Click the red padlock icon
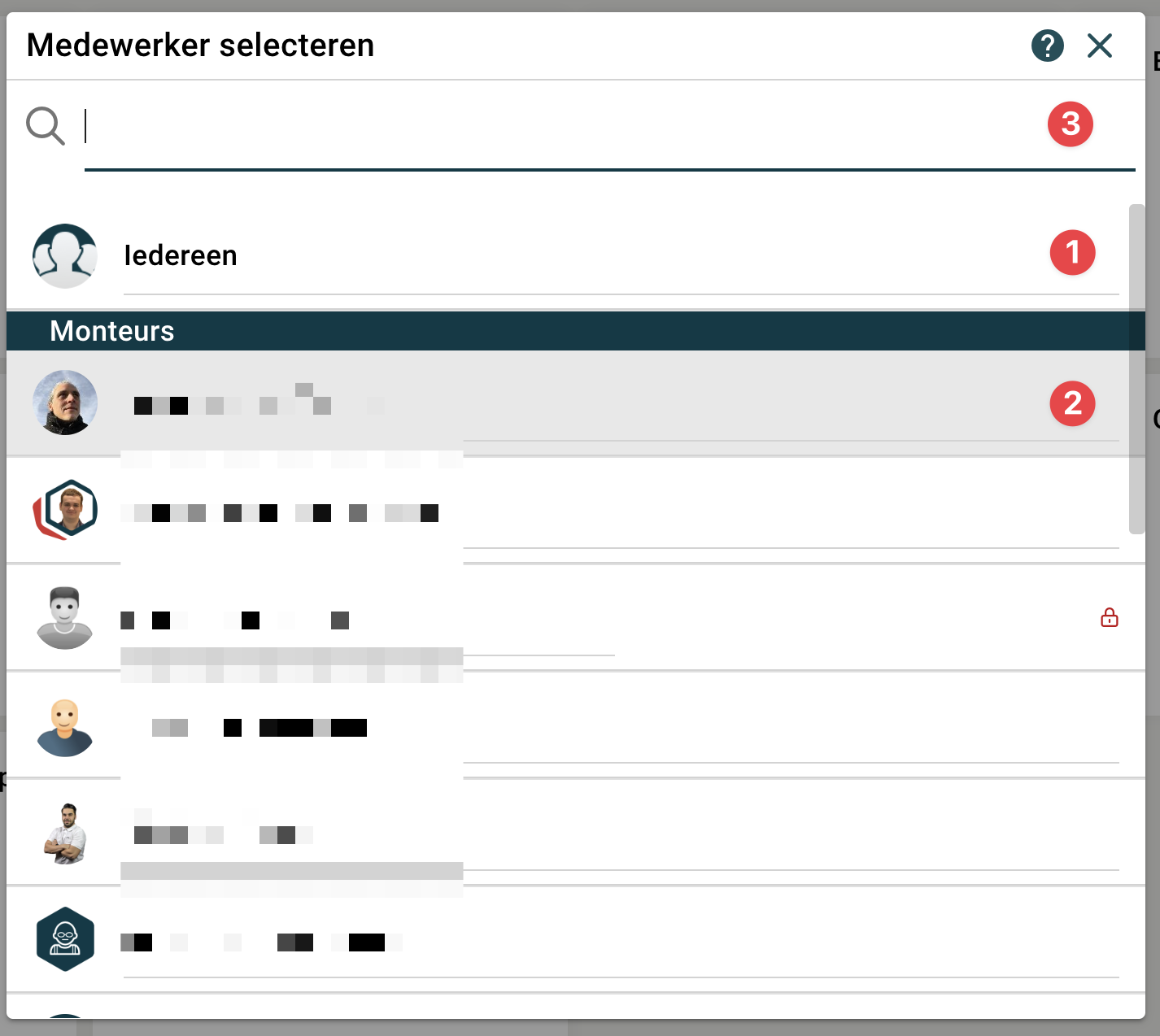The image size is (1160, 1036). (1109, 618)
